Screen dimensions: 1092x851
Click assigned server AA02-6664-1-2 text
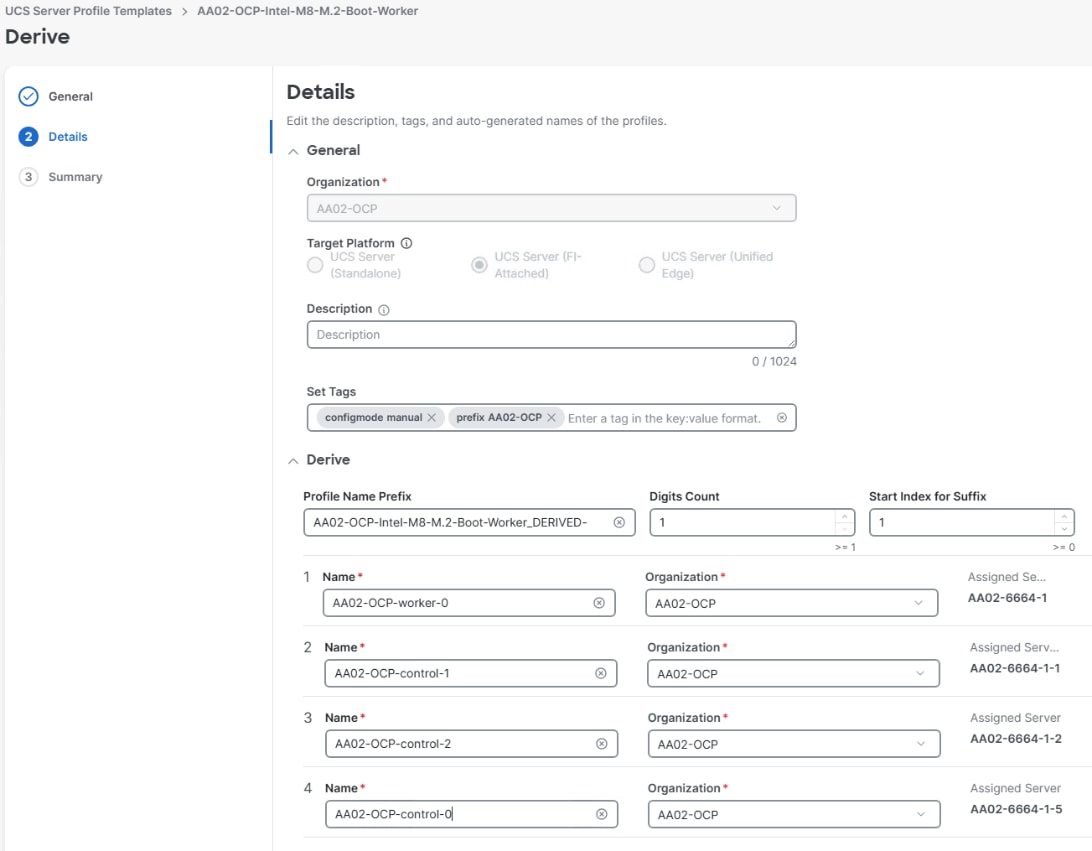point(1016,739)
